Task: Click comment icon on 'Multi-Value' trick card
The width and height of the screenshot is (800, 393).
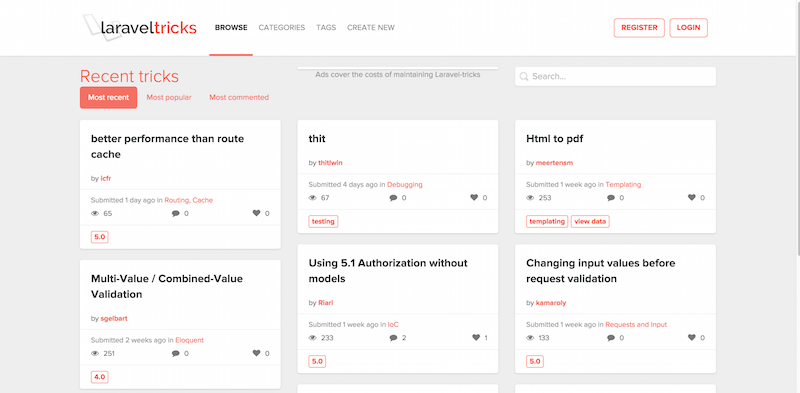Action: [x=176, y=353]
